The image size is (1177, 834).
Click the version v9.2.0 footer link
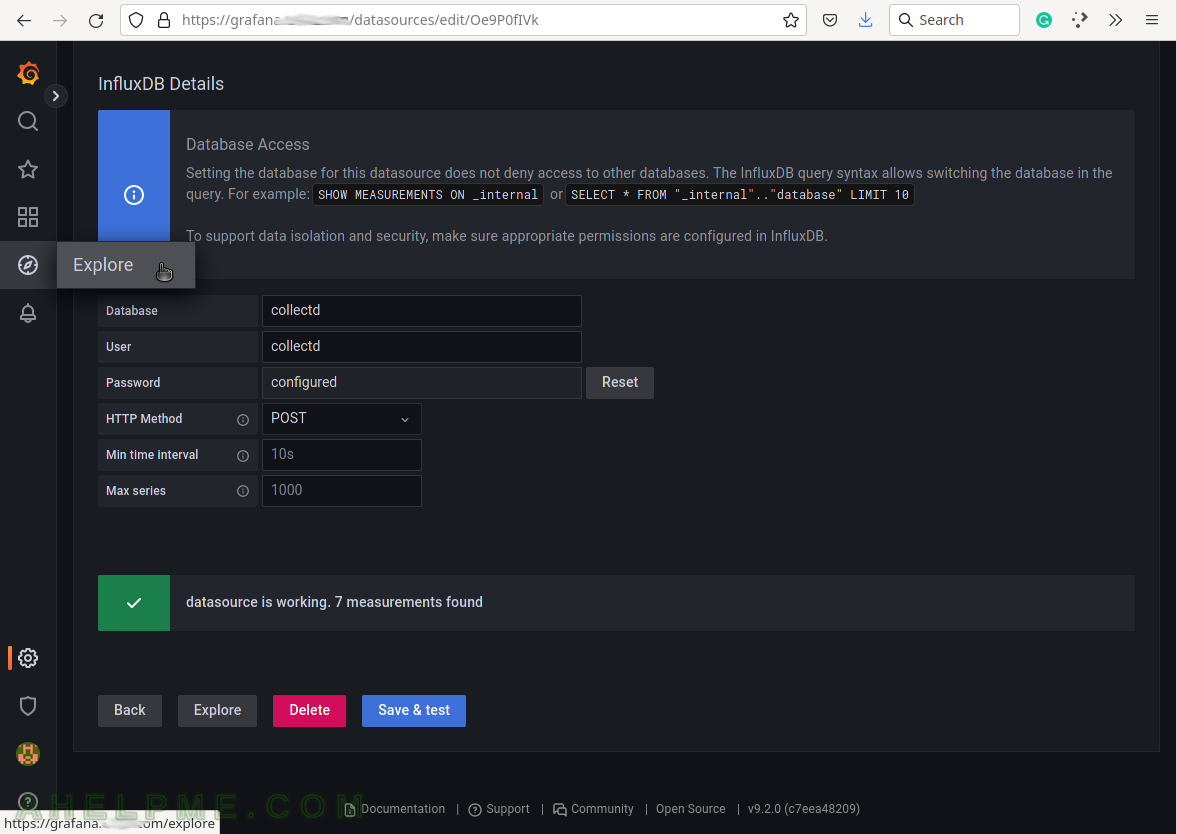[x=804, y=809]
